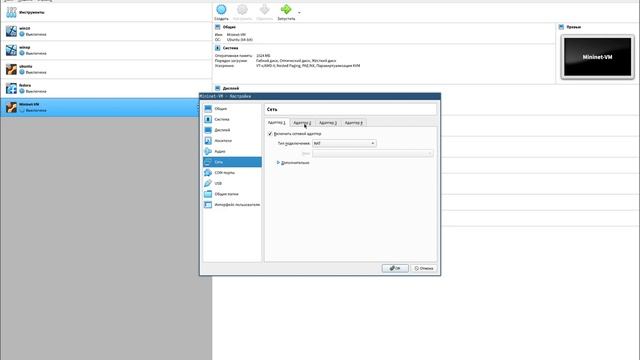Image resolution: width=640 pixels, height=360 pixels.
Task: Open the Shared Folders (Общие папки) category
Action: (232, 194)
